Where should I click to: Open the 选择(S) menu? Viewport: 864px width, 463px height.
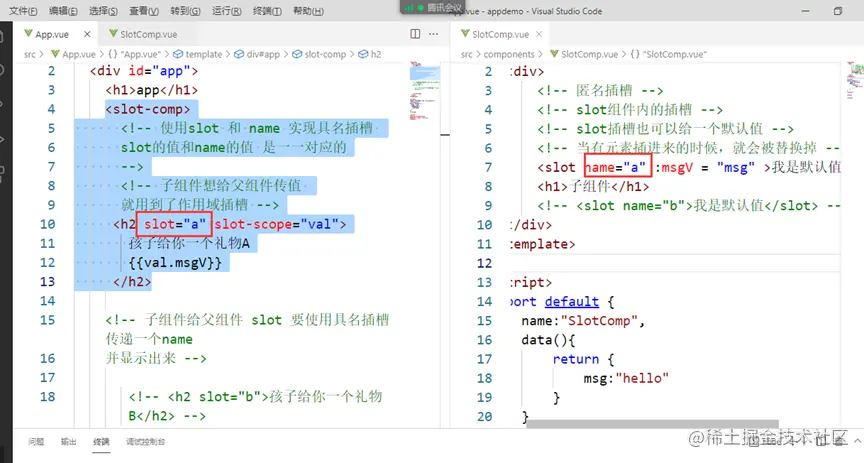(x=103, y=11)
